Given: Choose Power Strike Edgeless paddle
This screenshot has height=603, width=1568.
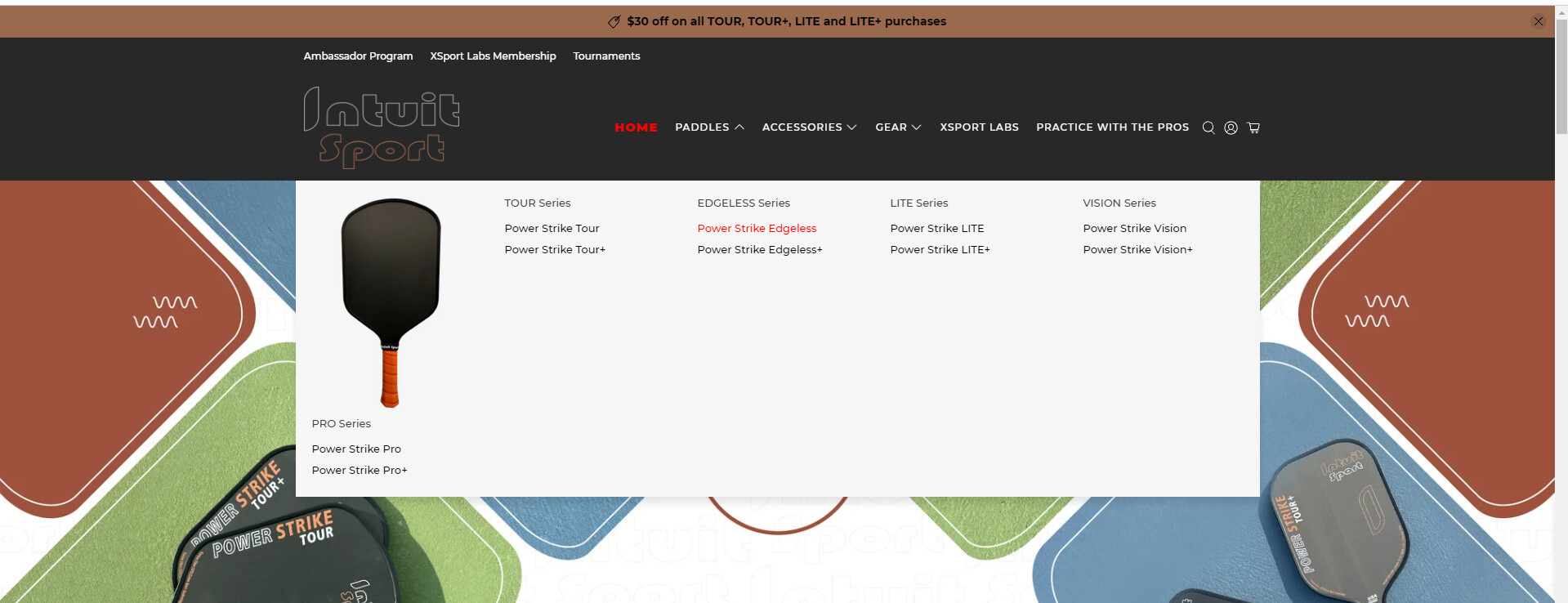Looking at the screenshot, I should click(x=757, y=229).
